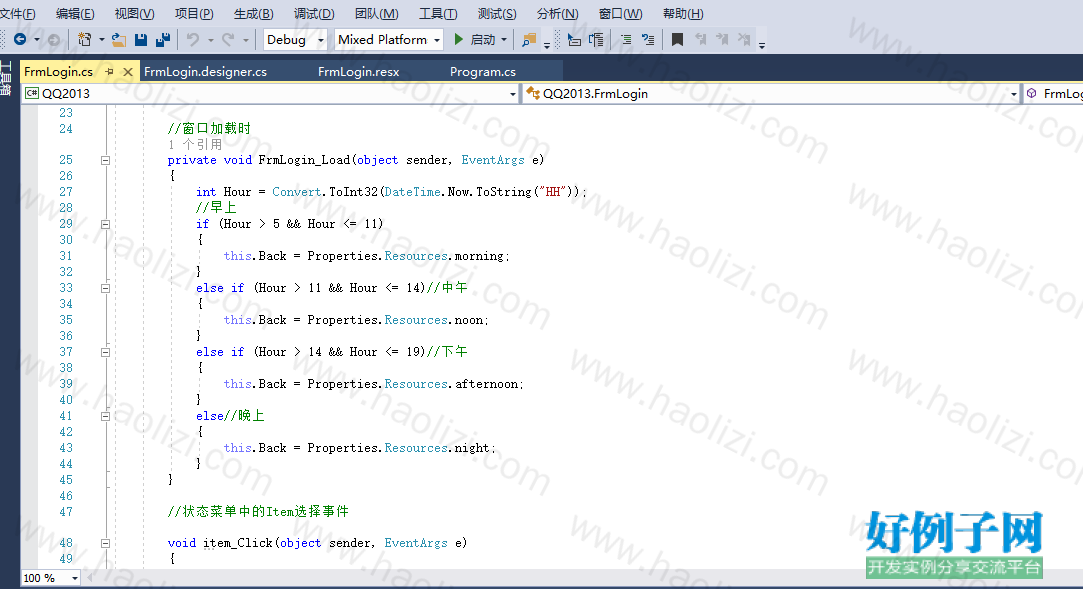Open the Undo history dropdown arrow
Screen dimensions: 1083x589
click(211, 40)
